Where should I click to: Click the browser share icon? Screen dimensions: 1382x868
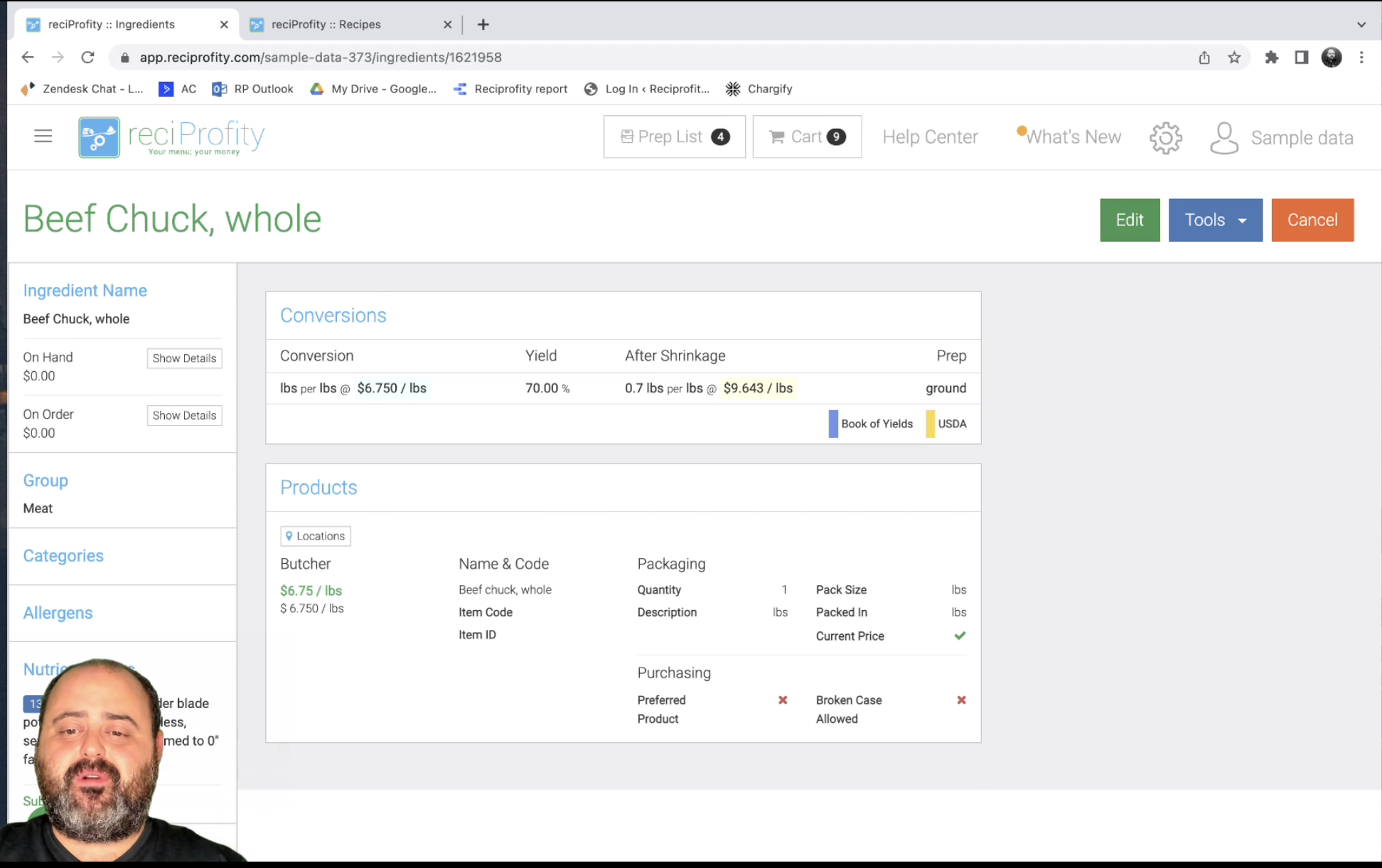pos(1204,58)
